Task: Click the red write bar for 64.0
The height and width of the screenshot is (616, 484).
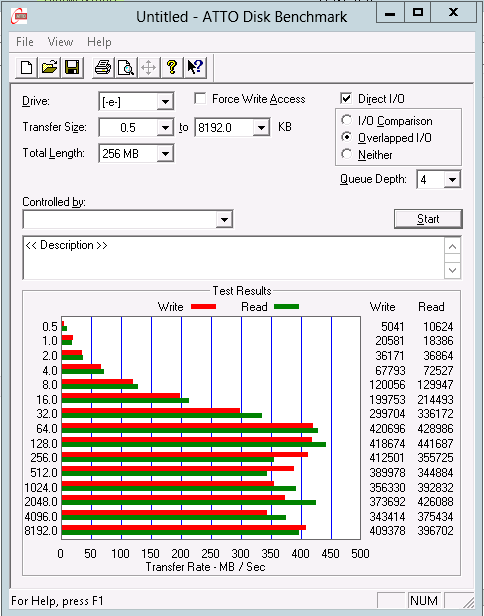Action: [187, 425]
